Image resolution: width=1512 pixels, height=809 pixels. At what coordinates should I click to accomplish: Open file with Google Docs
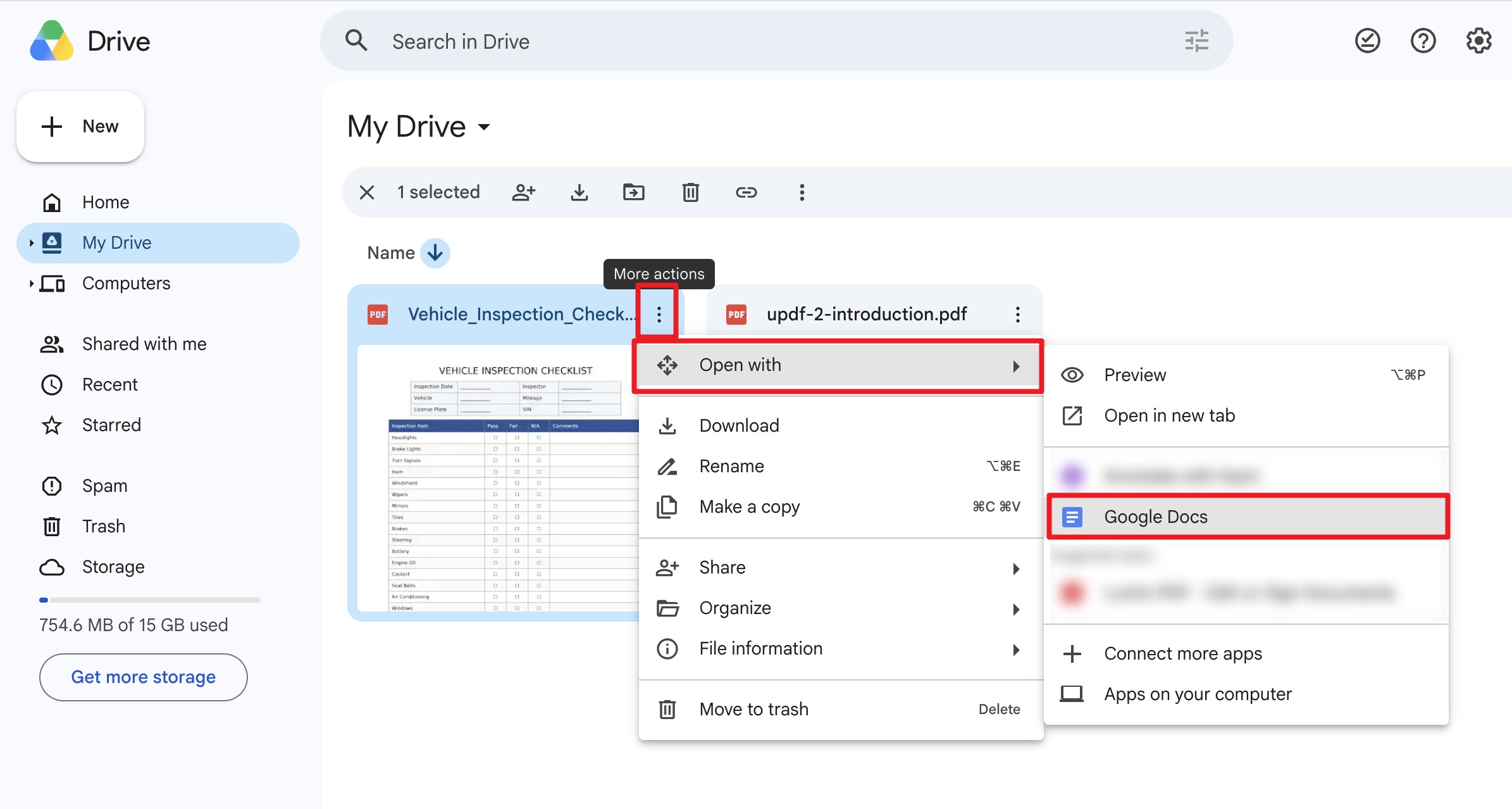click(1246, 517)
